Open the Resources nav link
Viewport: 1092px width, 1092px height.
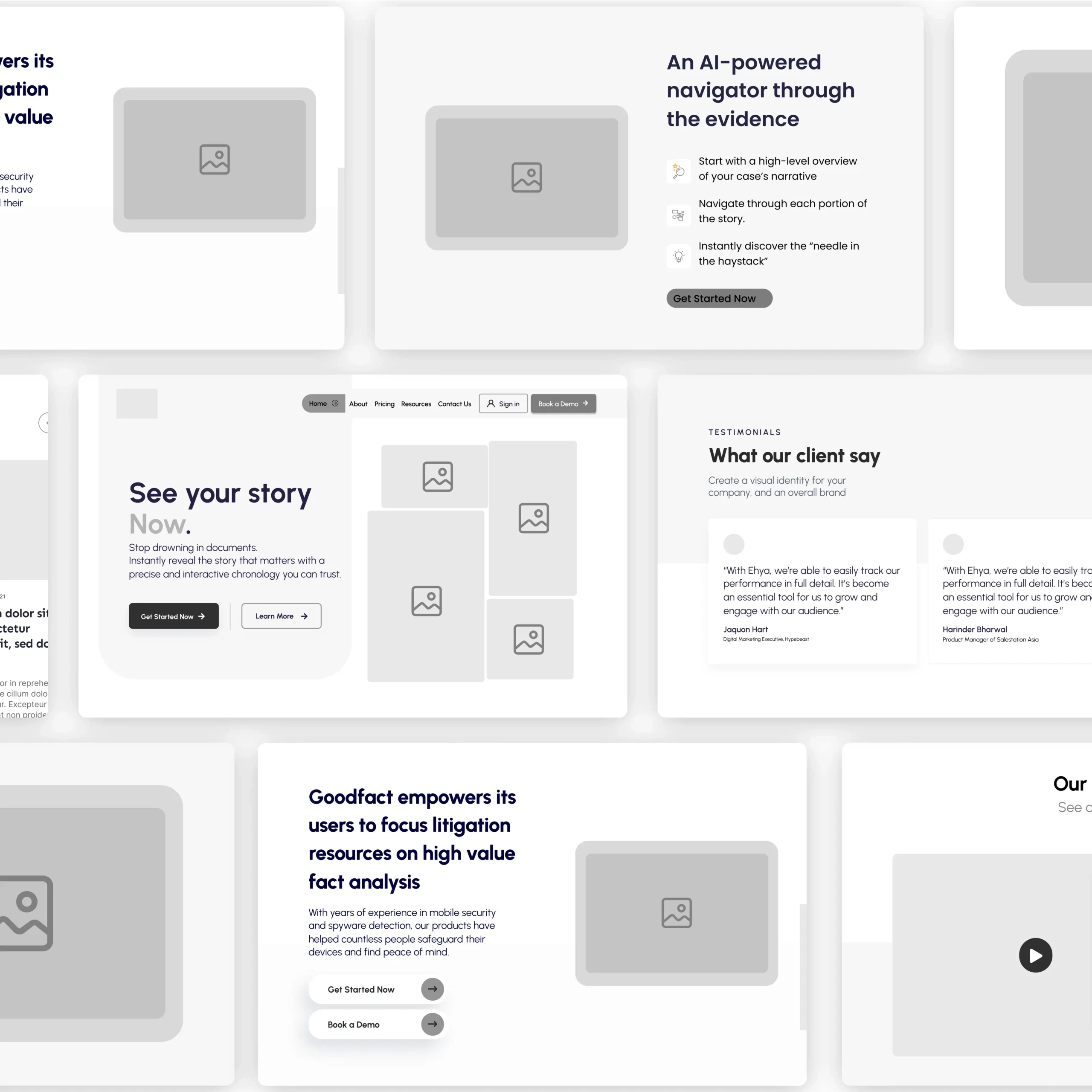coord(416,404)
